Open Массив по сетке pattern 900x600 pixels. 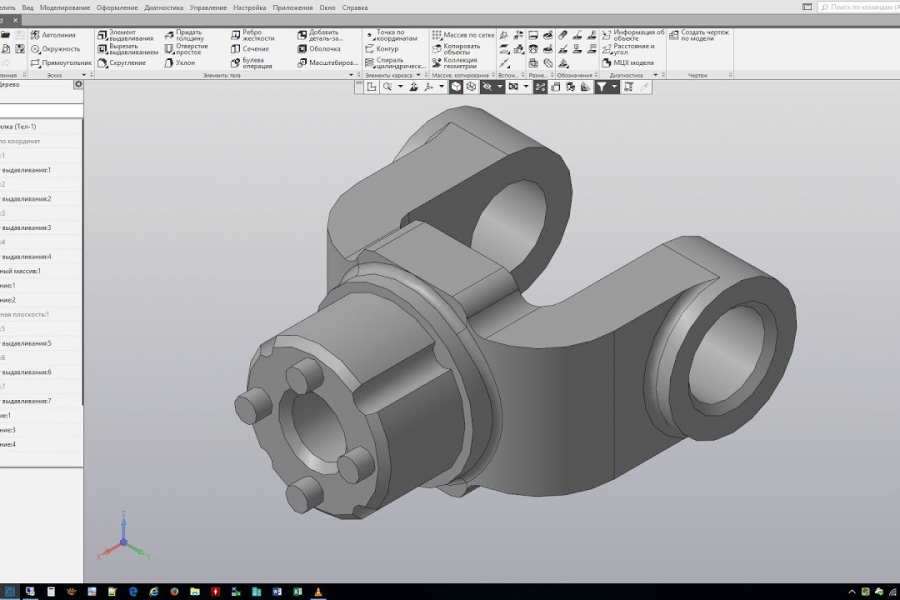(463, 35)
